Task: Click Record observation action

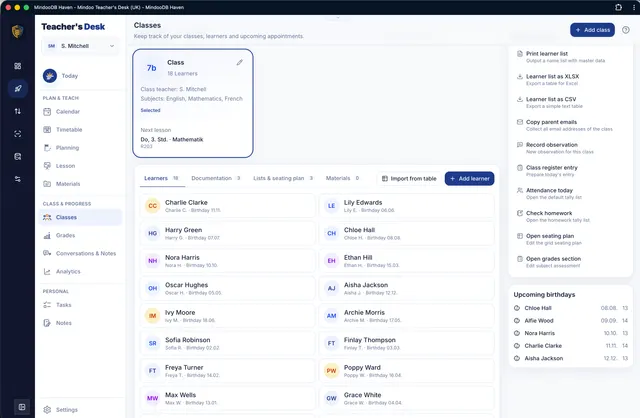Action: [x=570, y=148]
